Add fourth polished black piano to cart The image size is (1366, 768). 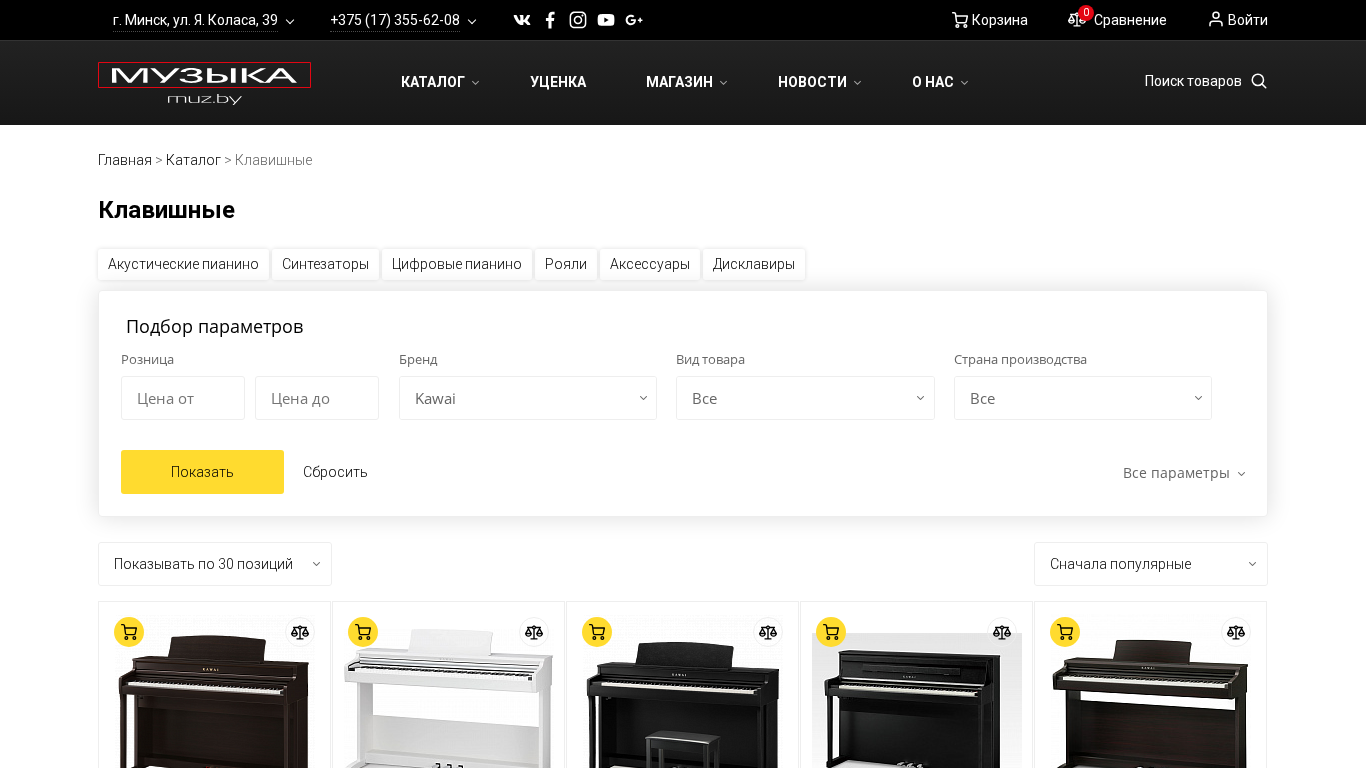pos(831,632)
